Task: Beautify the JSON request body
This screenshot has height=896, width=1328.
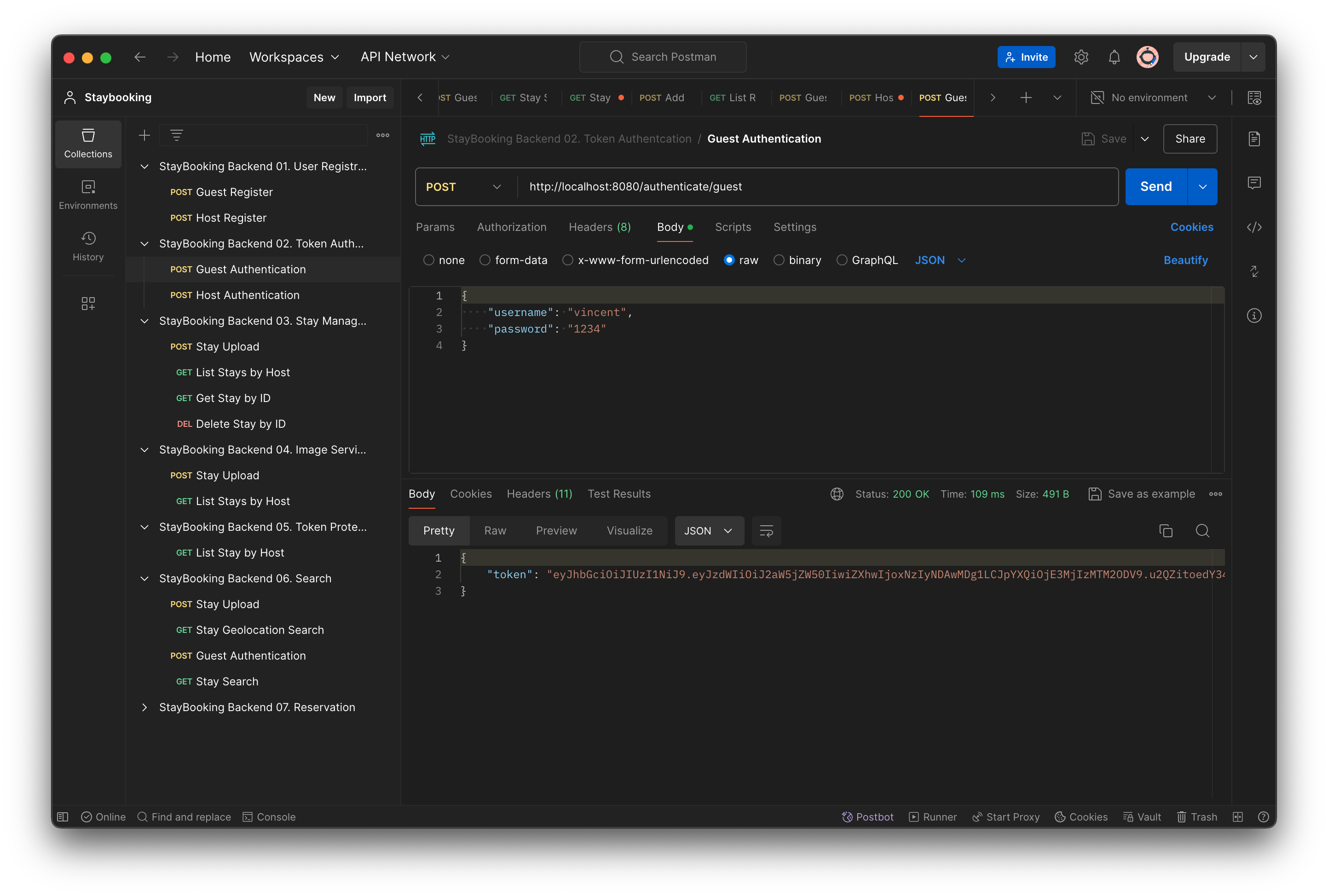Action: tap(1185, 260)
